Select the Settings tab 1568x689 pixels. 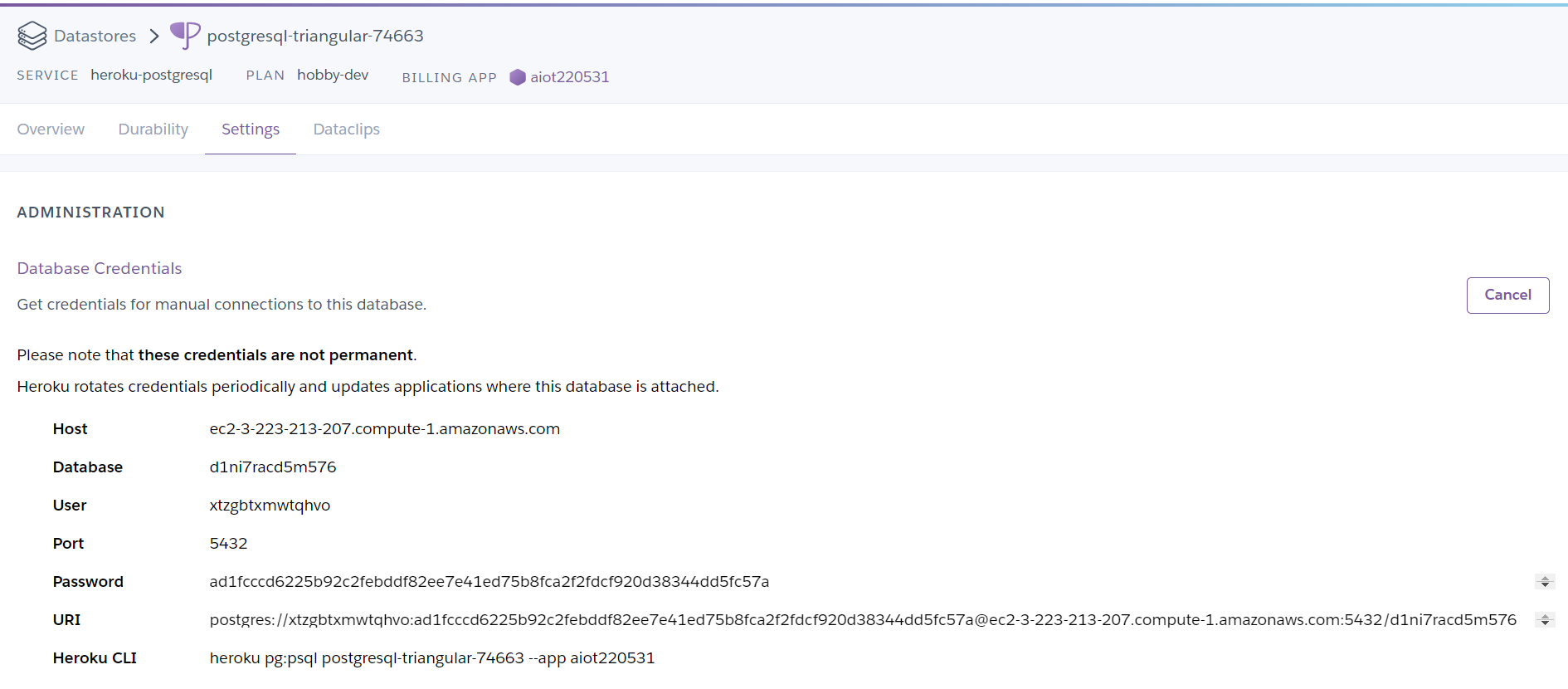point(251,129)
